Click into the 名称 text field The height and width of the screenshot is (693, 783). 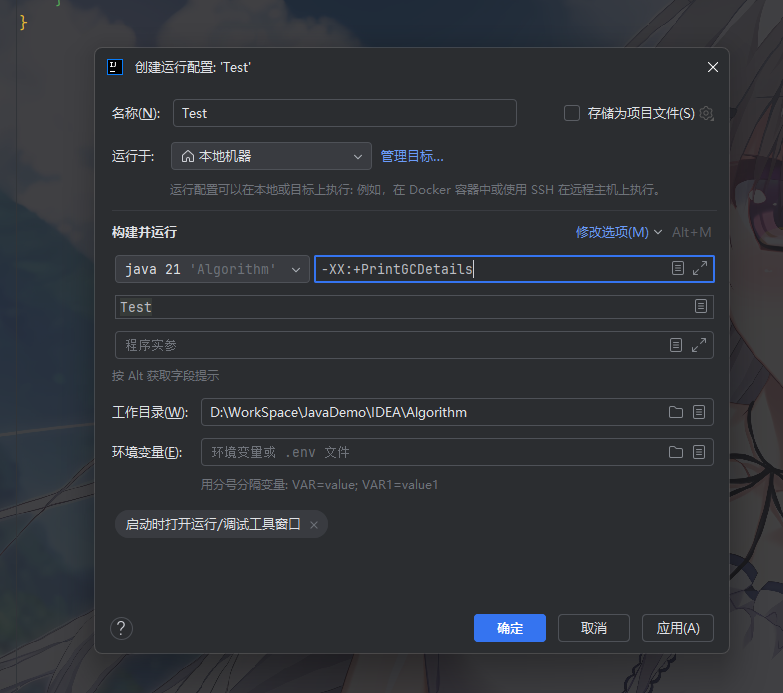point(344,113)
